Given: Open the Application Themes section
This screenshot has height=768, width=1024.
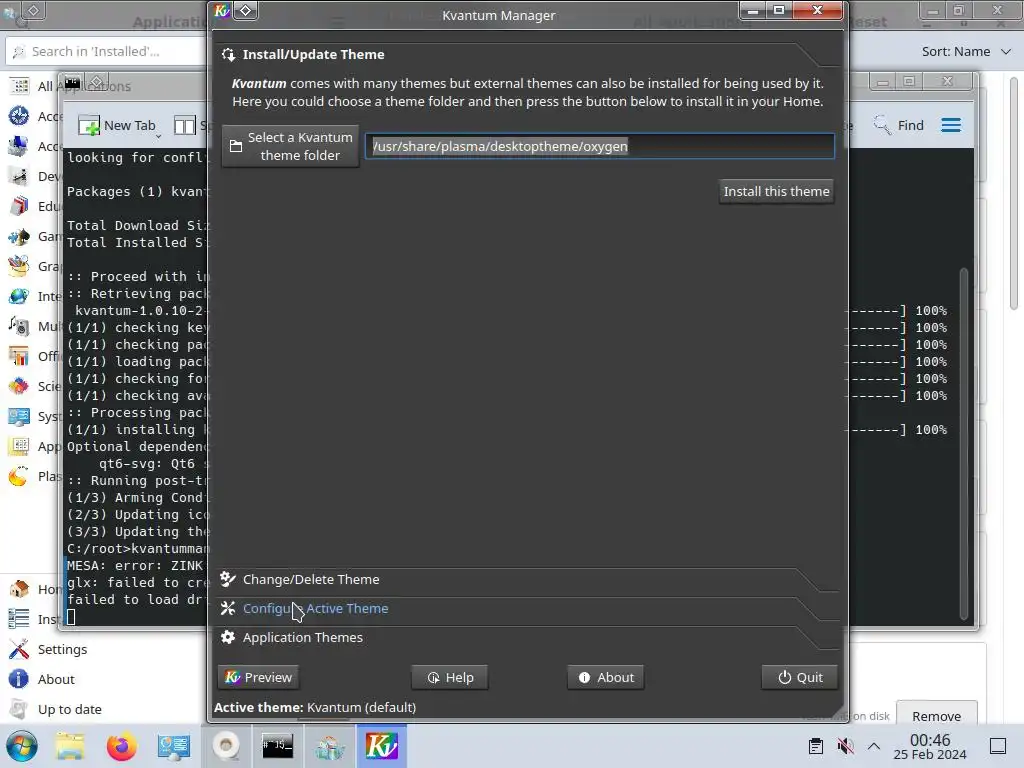Looking at the screenshot, I should (x=302, y=637).
